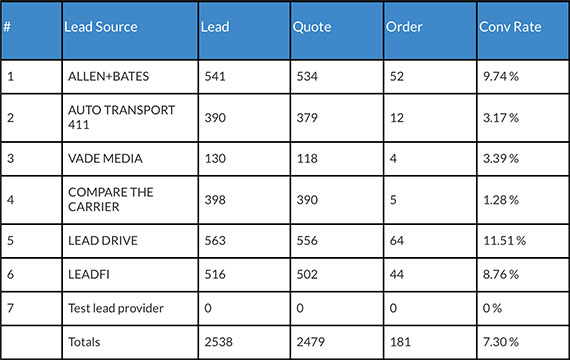This screenshot has width=570, height=360.
Task: Click lead count '398'
Action: coord(215,200)
